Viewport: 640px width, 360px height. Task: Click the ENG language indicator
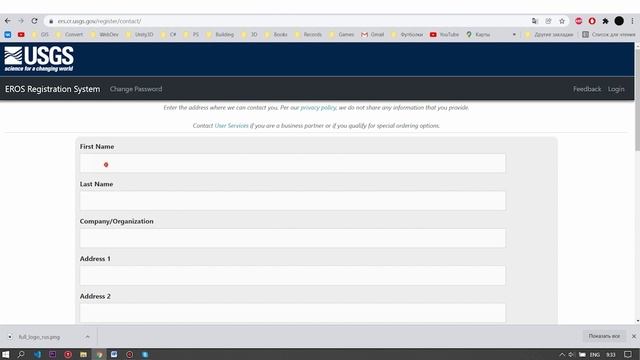click(x=595, y=355)
